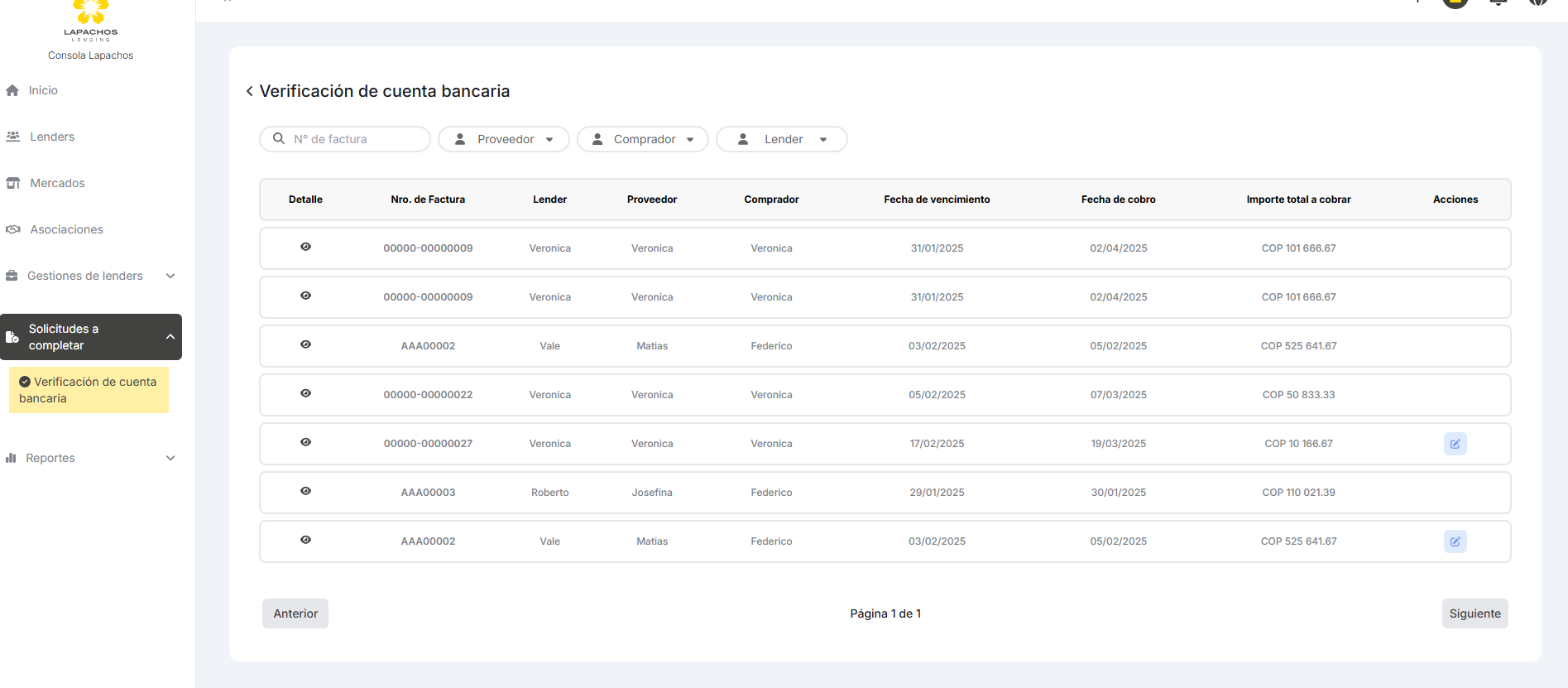
Task: Click the eye icon for invoice AAA00003
Action: (x=305, y=491)
